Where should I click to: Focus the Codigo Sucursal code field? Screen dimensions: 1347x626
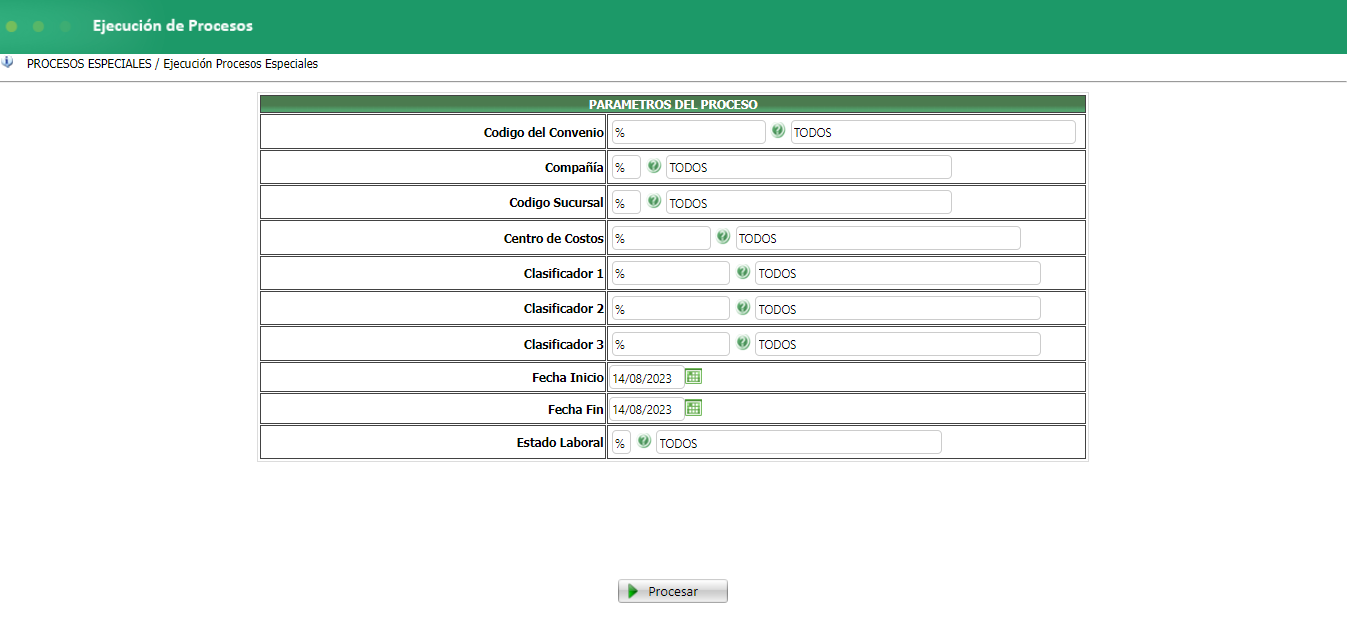[626, 202]
